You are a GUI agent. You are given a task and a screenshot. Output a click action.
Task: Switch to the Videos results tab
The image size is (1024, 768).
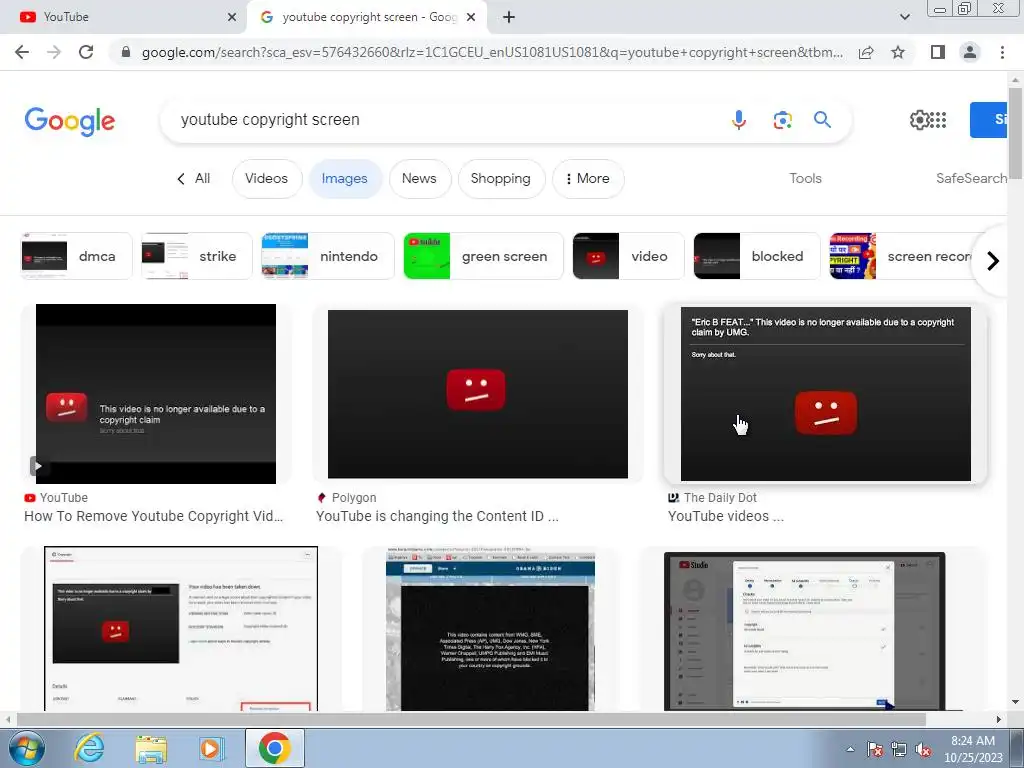tap(266, 178)
